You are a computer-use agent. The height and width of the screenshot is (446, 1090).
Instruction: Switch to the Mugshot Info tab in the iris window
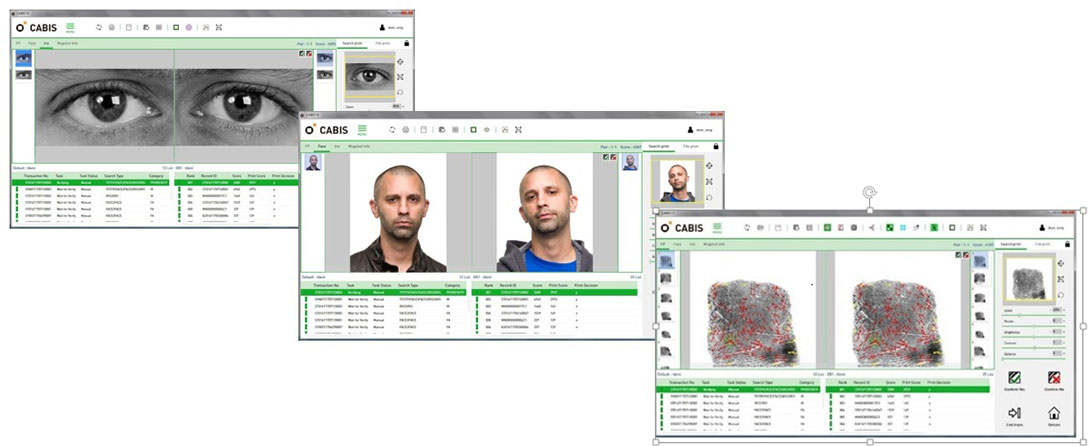(x=69, y=44)
